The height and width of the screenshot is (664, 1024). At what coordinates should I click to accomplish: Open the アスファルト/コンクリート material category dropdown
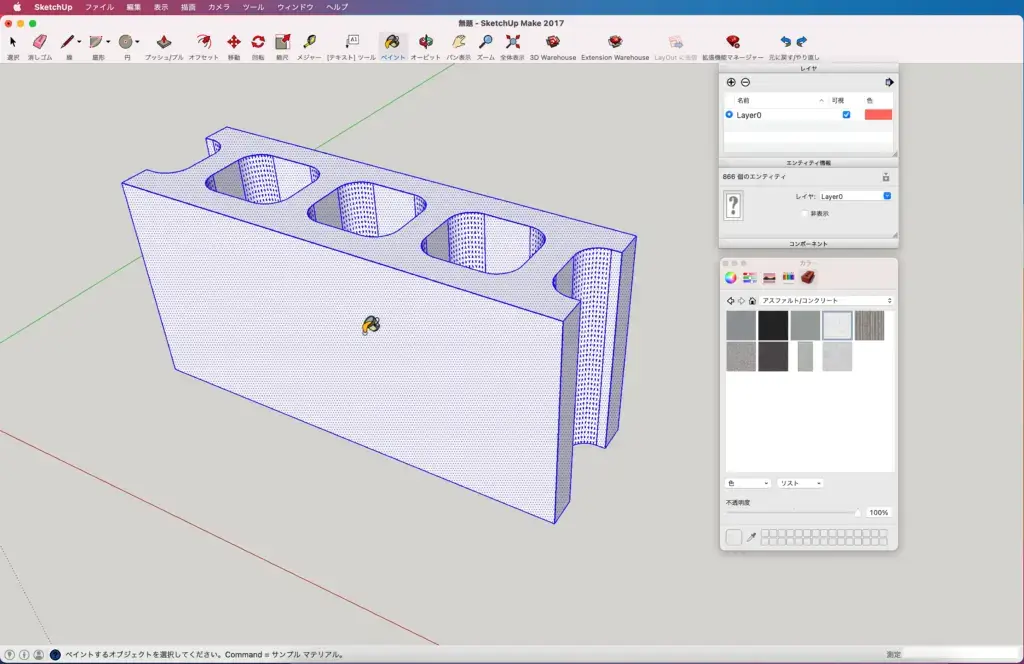point(826,301)
